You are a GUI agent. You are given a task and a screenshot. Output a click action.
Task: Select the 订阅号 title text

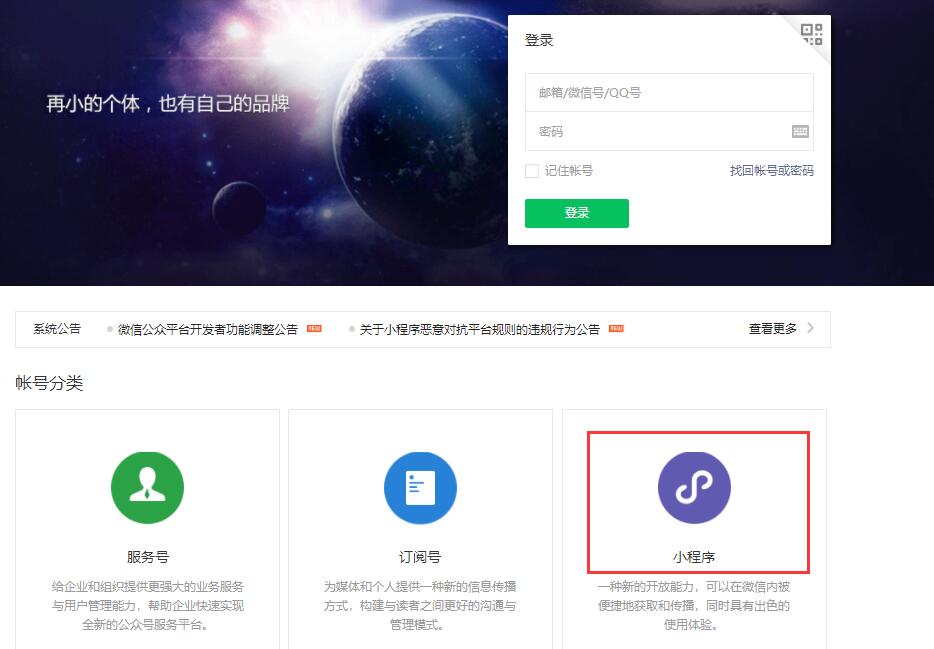(420, 557)
